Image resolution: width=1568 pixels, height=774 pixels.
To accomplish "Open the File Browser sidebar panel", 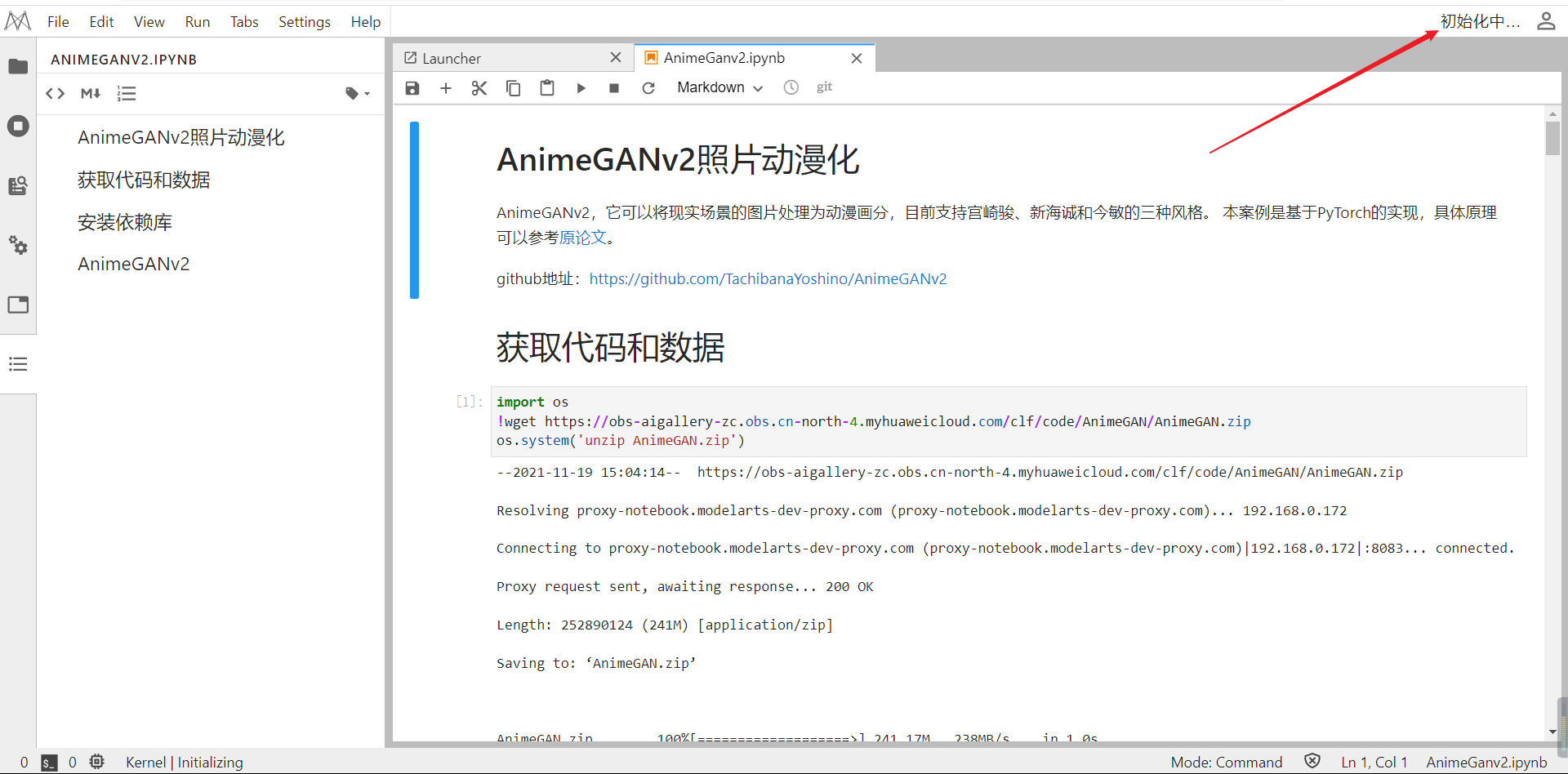I will (18, 67).
